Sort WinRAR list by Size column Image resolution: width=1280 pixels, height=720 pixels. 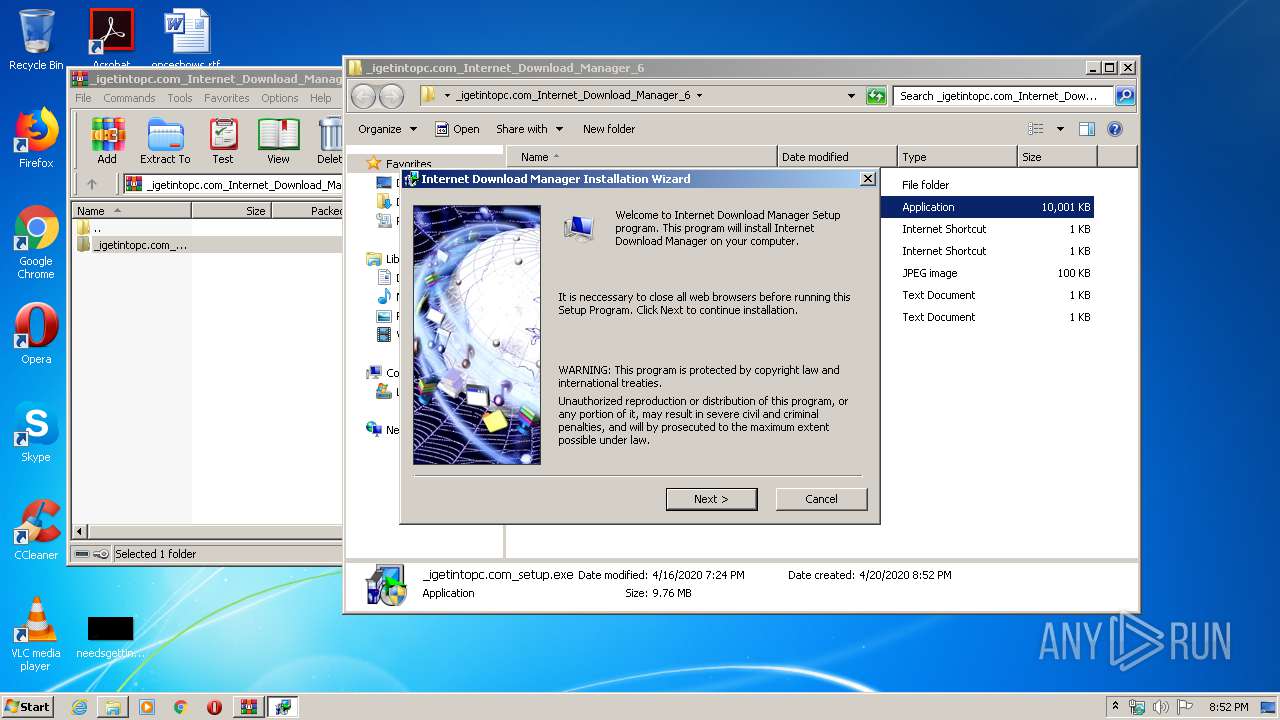(231, 211)
